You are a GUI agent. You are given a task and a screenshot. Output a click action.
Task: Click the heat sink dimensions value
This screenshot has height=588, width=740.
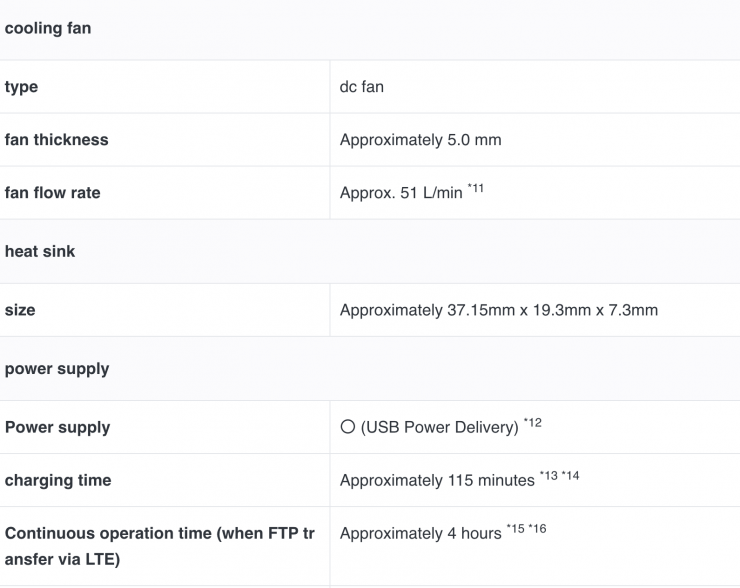point(498,310)
